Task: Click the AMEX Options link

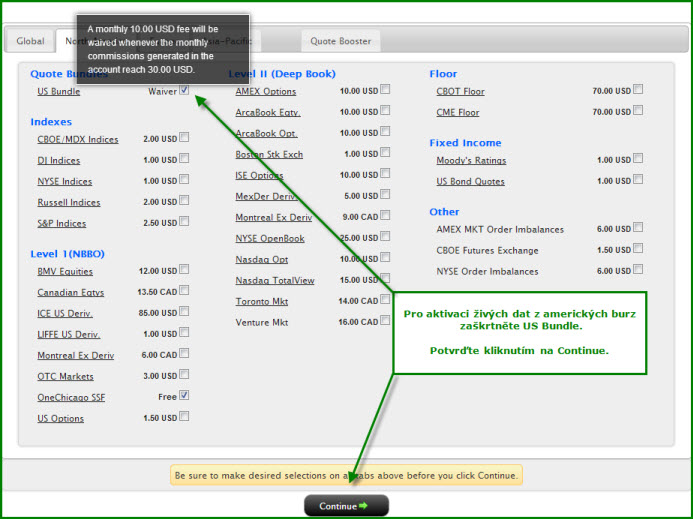Action: (x=266, y=92)
